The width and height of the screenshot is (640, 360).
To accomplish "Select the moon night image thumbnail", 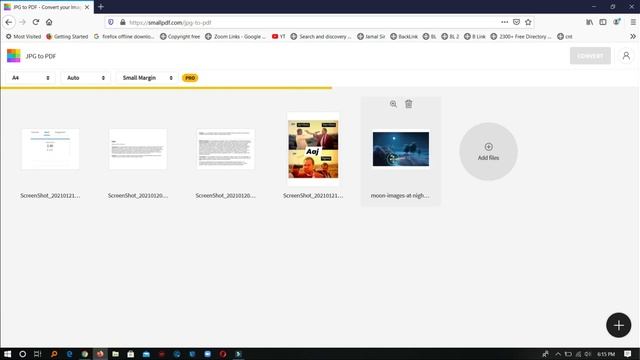I will 401,149.
